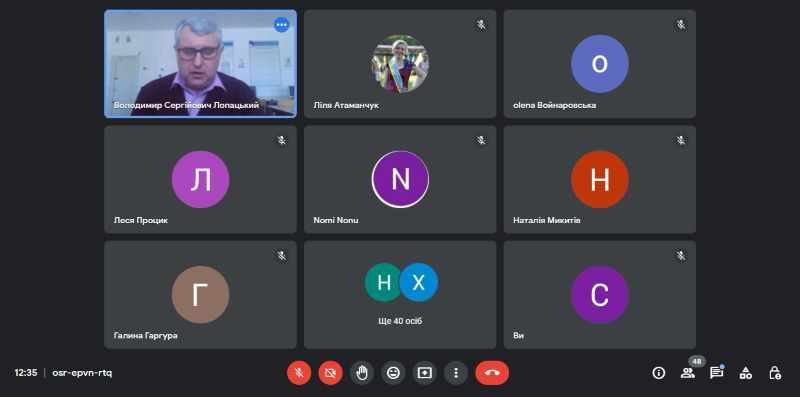Click the muted mic icon on Галина Гаргура tile
Viewport: 800px width, 397px height.
[282, 255]
